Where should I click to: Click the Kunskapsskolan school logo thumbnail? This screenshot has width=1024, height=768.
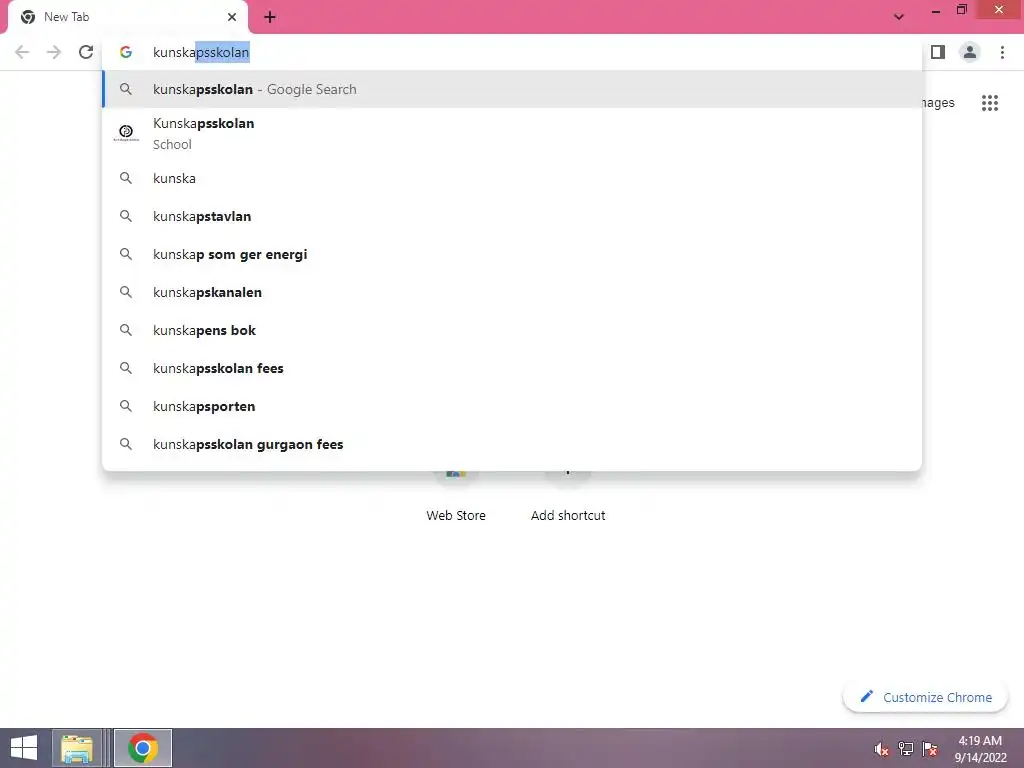click(126, 133)
